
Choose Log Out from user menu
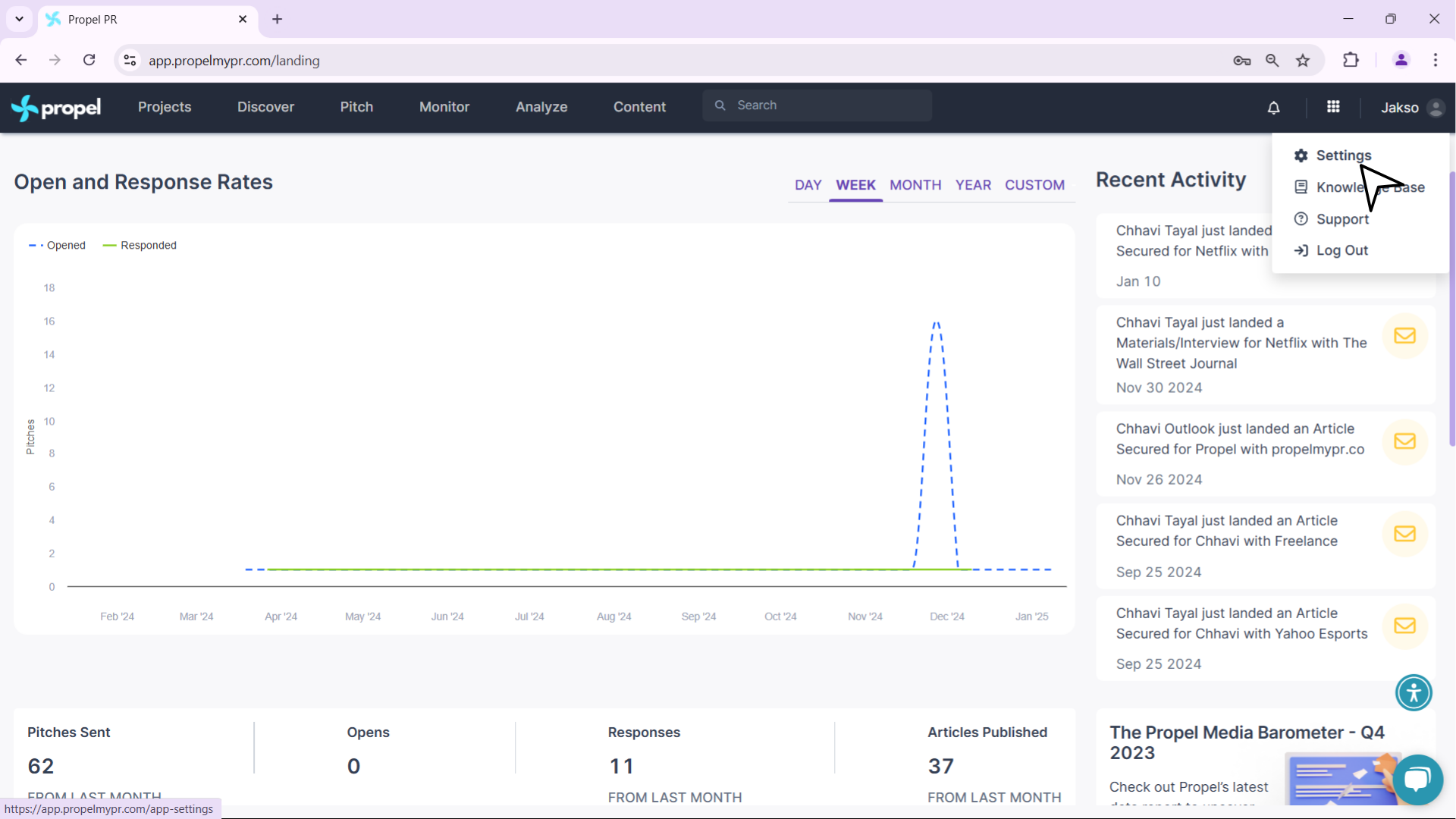pyautogui.click(x=1341, y=250)
